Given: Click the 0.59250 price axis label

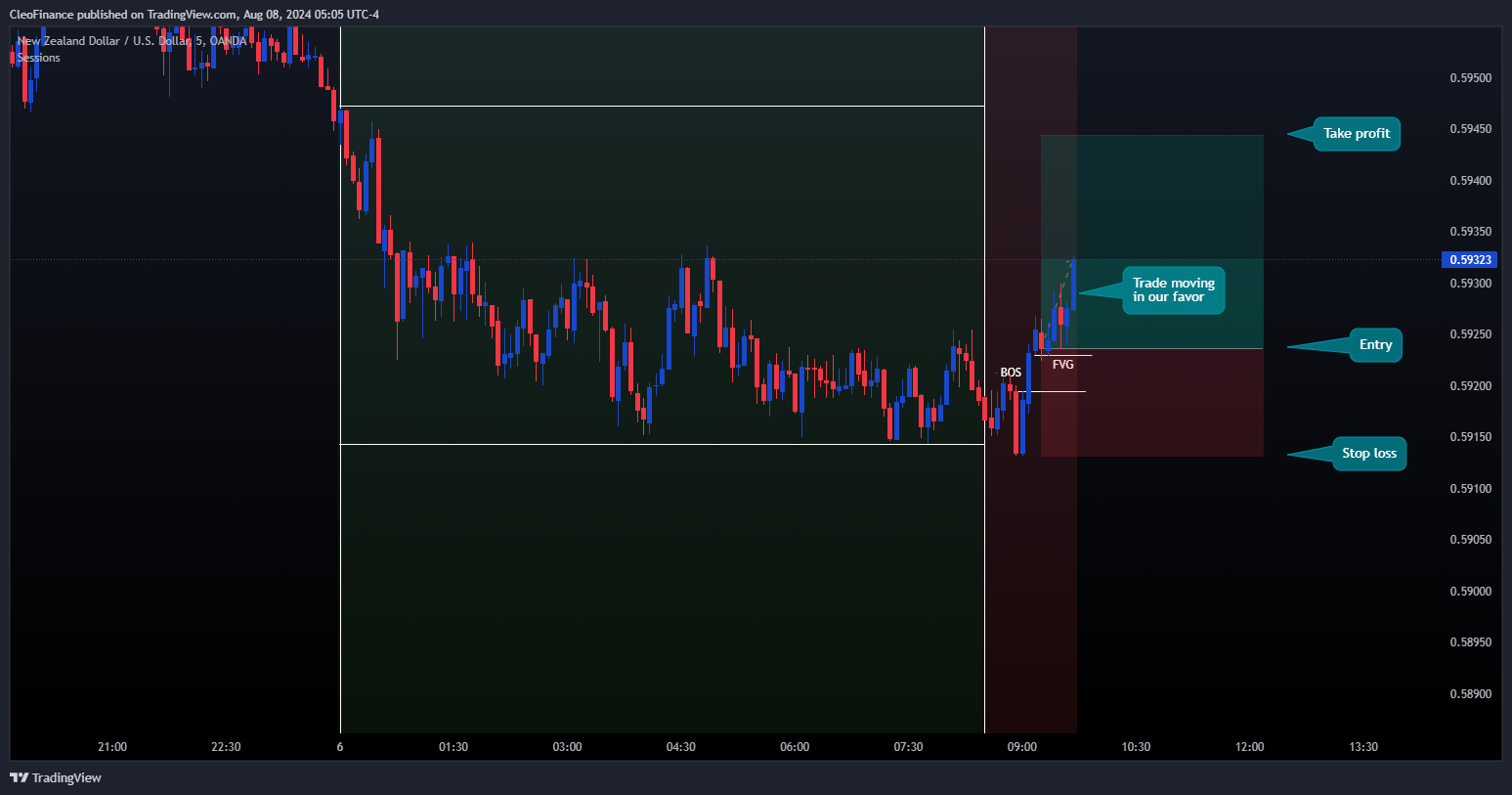Looking at the screenshot, I should pyautogui.click(x=1470, y=334).
